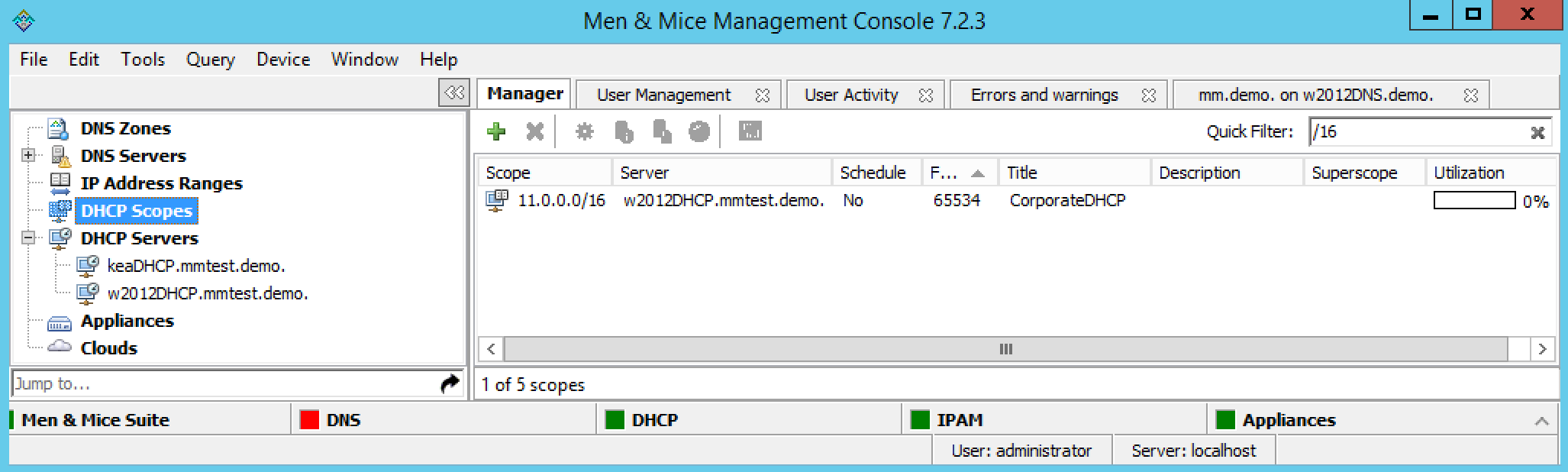Image resolution: width=1568 pixels, height=472 pixels.
Task: Click utilization bar showing 0%
Action: [x=1474, y=201]
